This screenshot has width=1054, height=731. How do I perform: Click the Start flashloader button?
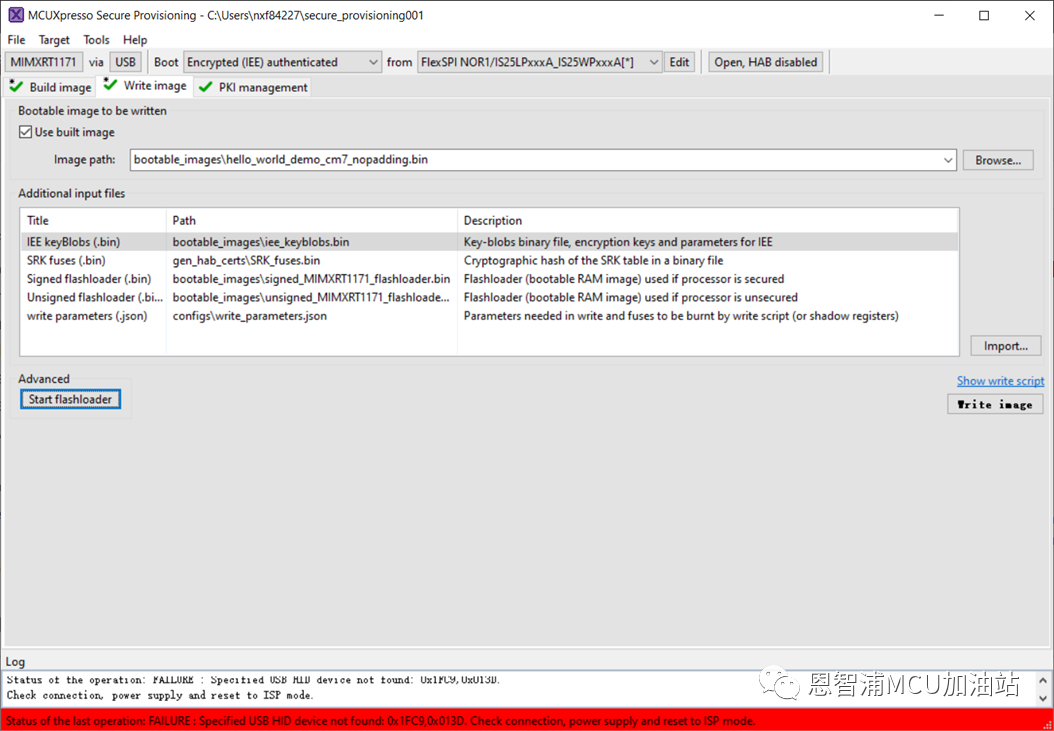[70, 399]
